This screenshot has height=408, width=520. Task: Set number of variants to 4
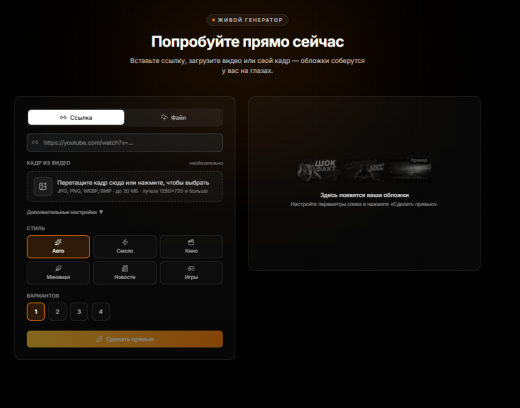[x=101, y=312]
